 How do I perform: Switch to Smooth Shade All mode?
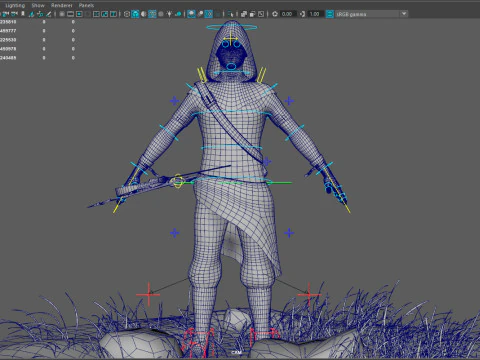[x=135, y=14]
